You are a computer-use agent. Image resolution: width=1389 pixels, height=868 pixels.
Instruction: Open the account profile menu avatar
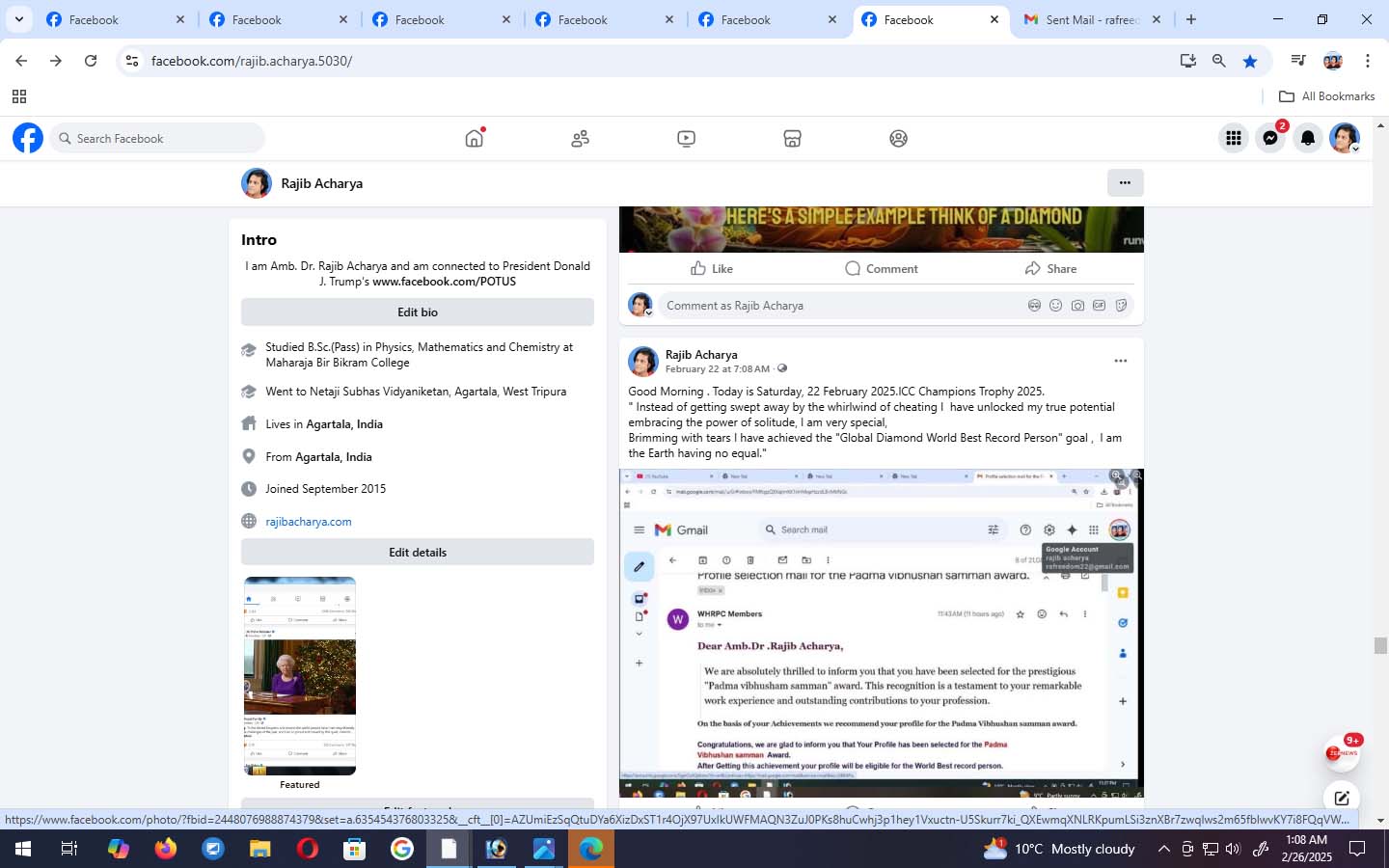pos(1345,138)
